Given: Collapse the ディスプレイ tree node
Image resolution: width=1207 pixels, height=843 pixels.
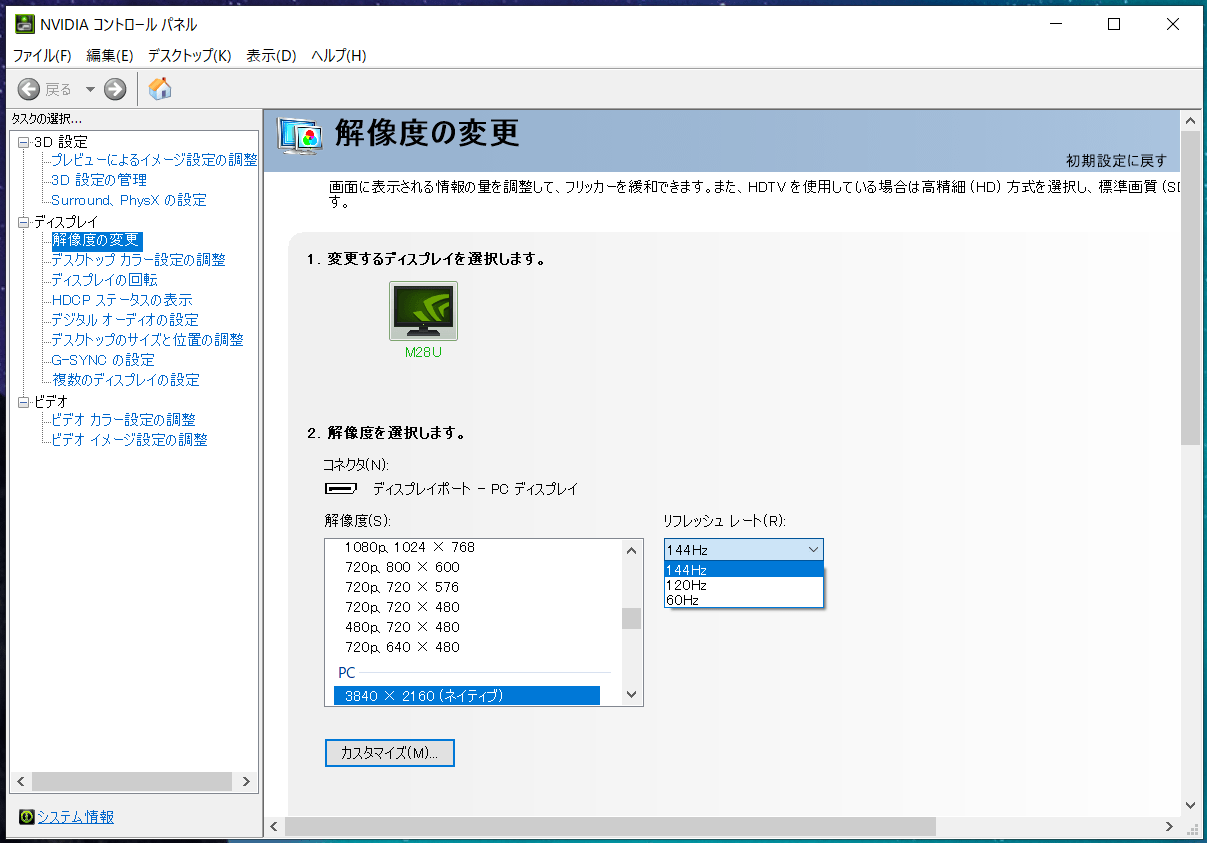Looking at the screenshot, I should 24,222.
